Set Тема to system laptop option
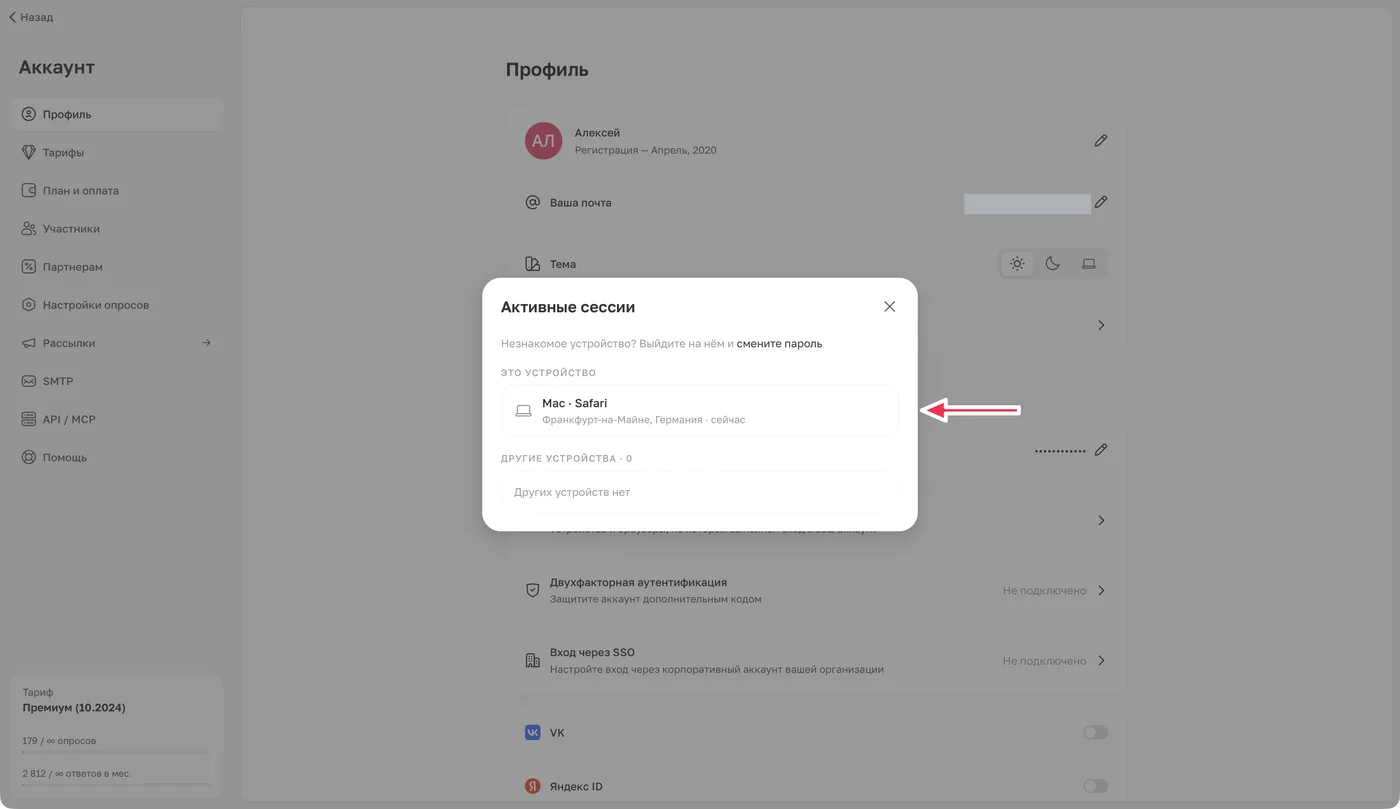The width and height of the screenshot is (1400, 809). pyautogui.click(x=1089, y=264)
